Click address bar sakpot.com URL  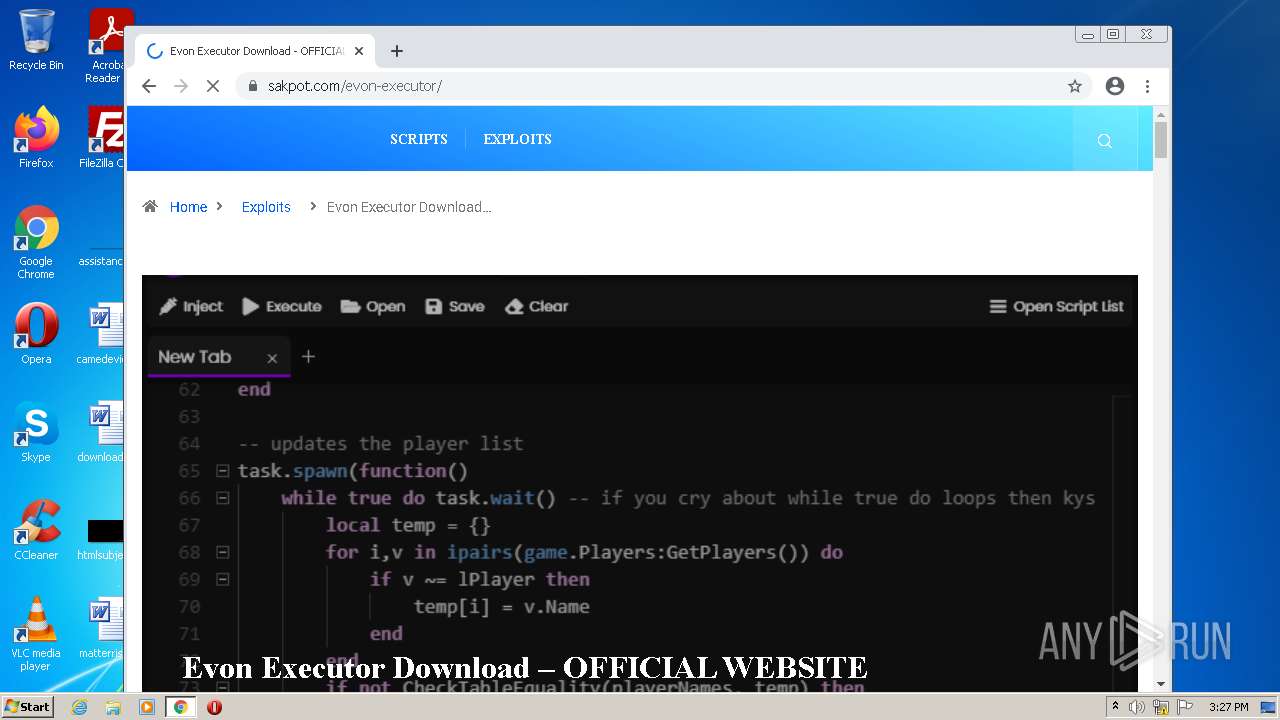click(355, 86)
